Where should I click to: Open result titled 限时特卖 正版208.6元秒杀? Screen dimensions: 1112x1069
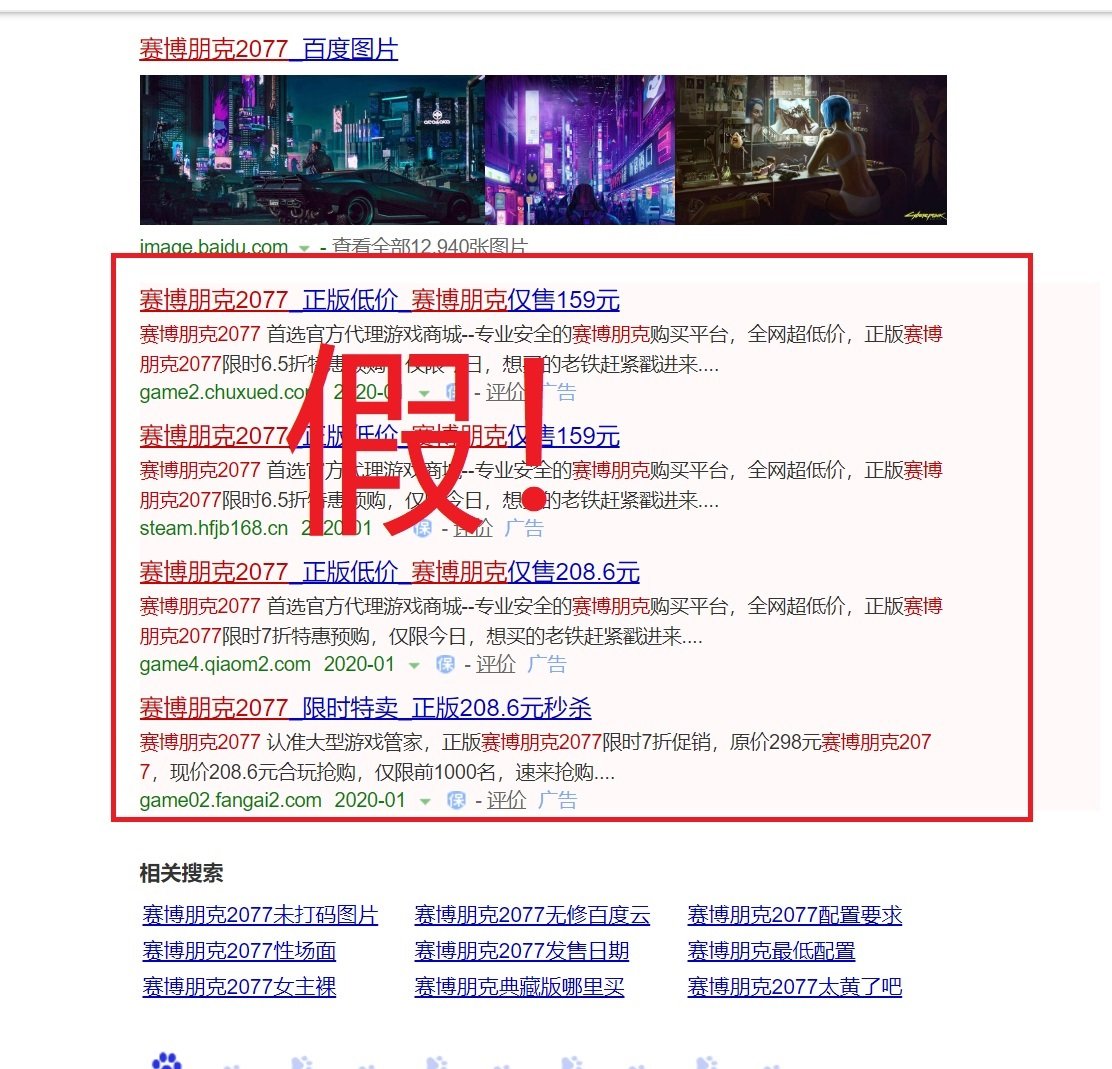365,709
